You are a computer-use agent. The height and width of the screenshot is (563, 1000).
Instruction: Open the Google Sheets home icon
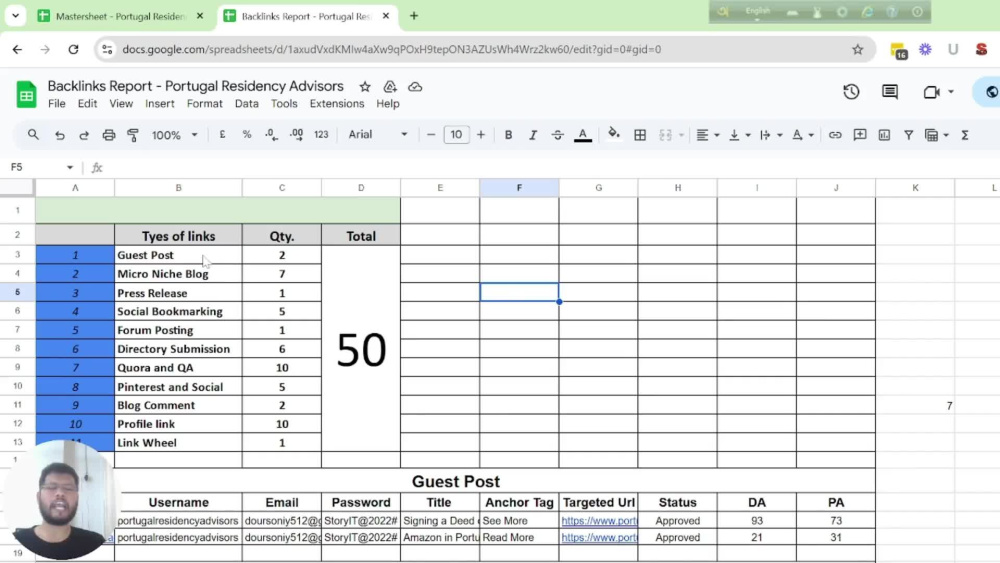point(26,95)
